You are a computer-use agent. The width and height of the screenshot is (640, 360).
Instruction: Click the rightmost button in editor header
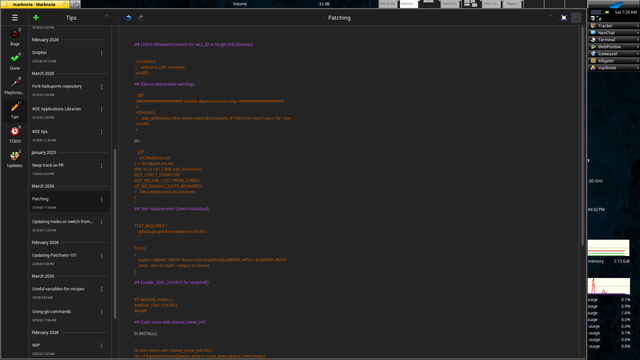(576, 18)
